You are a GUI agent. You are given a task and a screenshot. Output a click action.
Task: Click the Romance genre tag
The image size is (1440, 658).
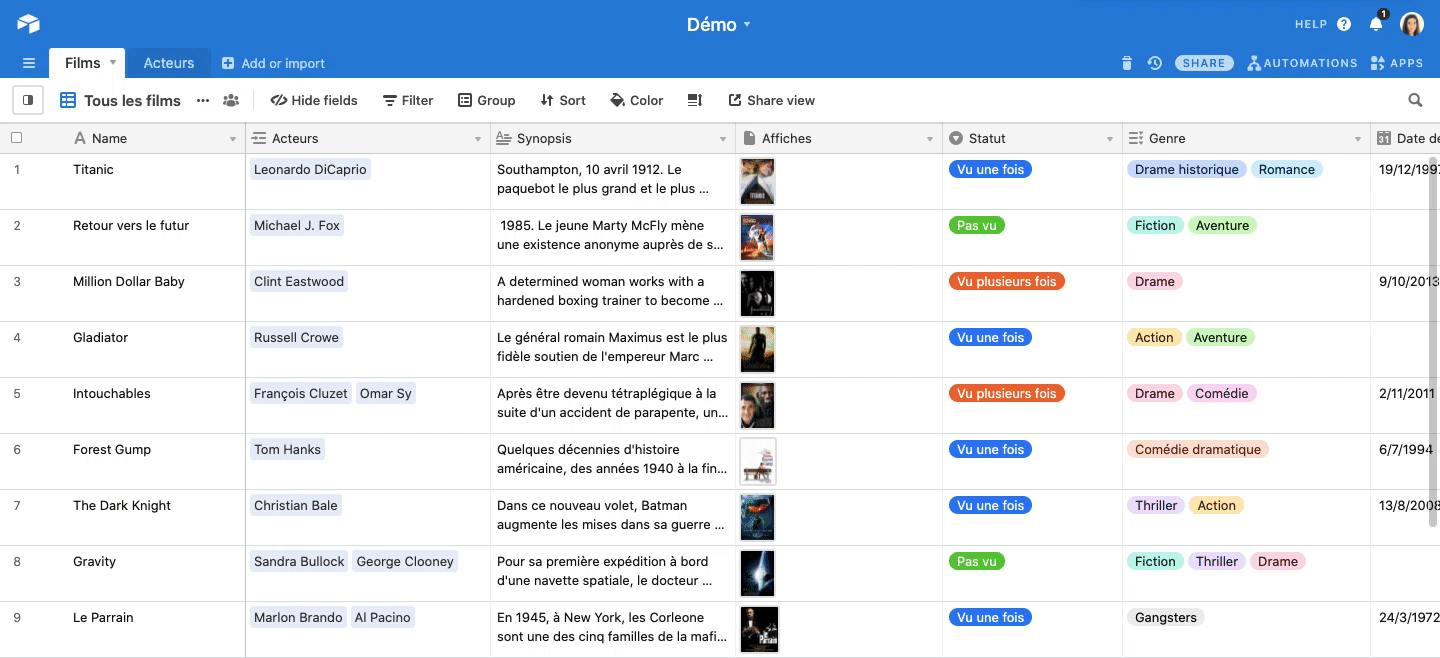(x=1287, y=170)
